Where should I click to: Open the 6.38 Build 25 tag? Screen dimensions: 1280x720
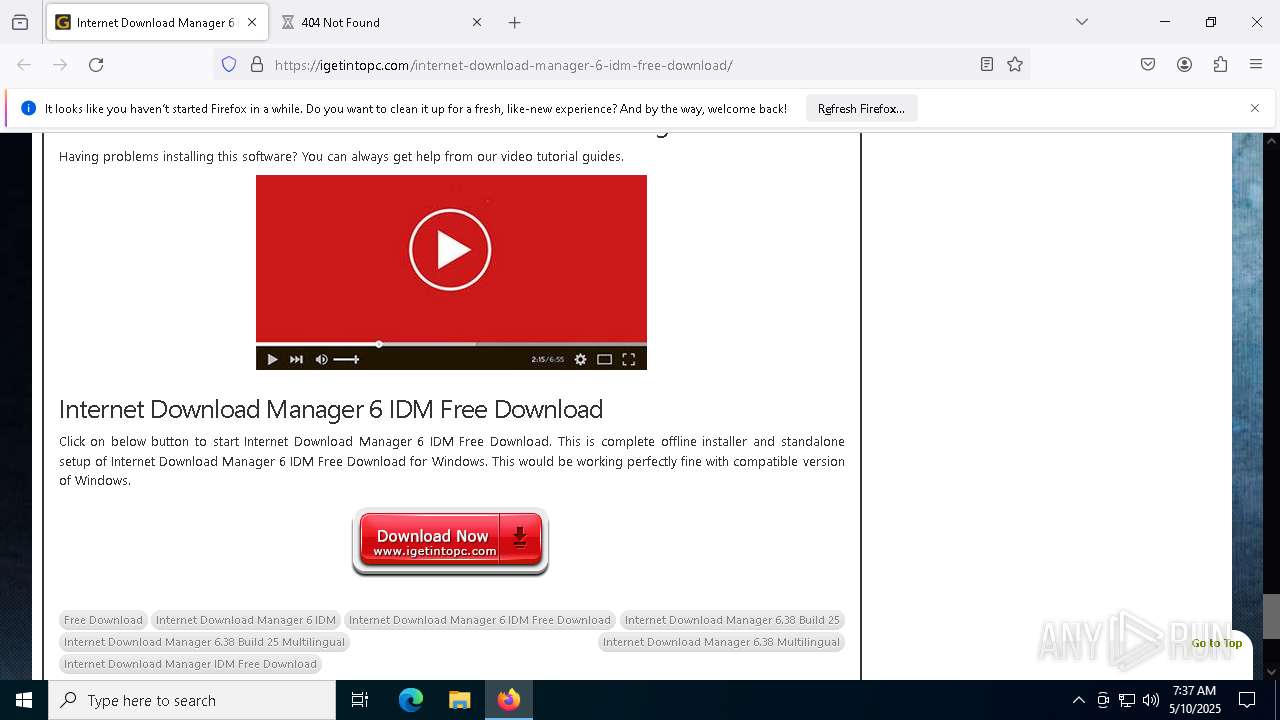click(732, 620)
